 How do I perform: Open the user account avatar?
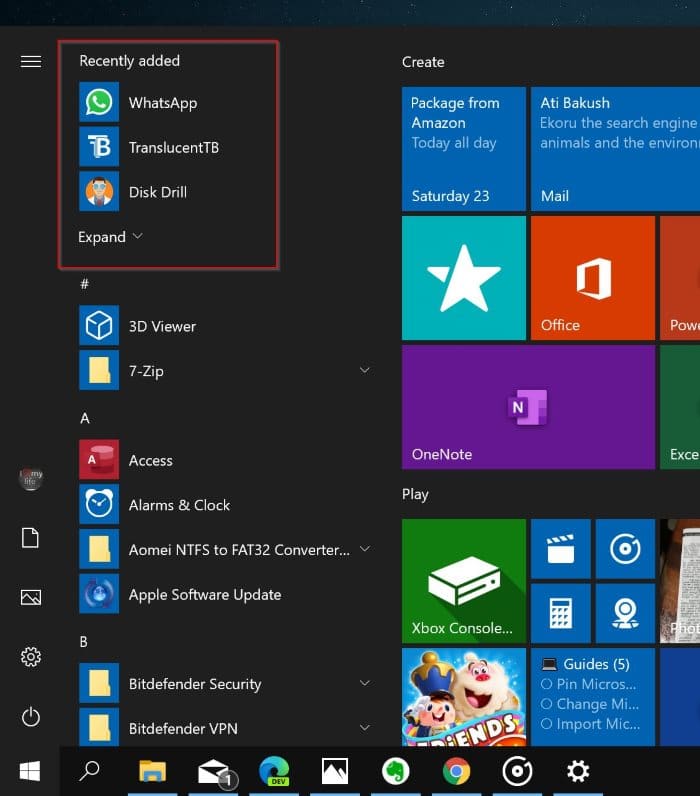pos(30,478)
